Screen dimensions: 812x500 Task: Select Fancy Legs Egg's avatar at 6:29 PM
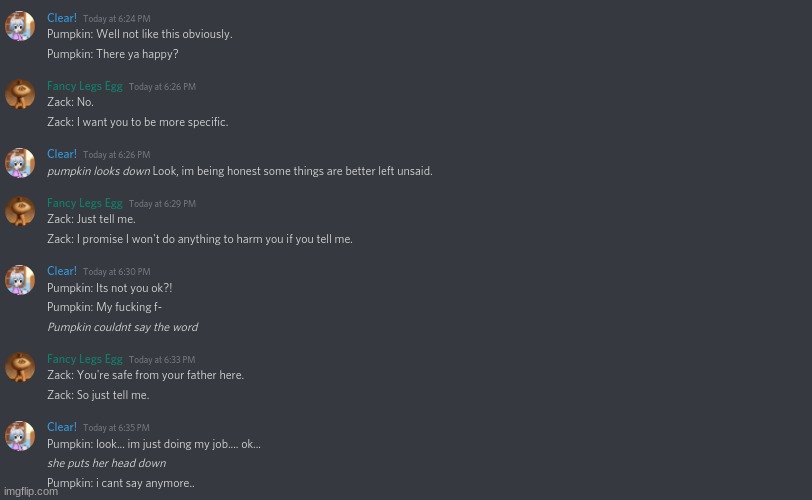click(20, 211)
